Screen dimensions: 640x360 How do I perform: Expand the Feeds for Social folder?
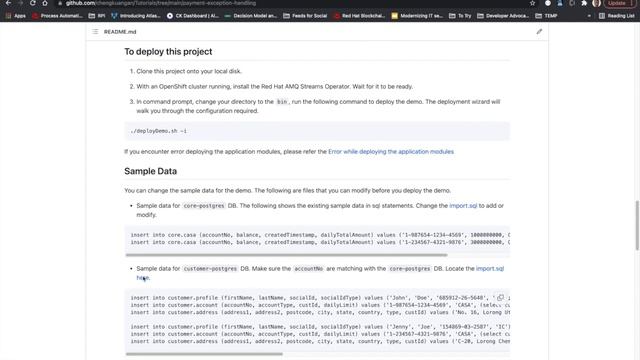click(x=305, y=16)
